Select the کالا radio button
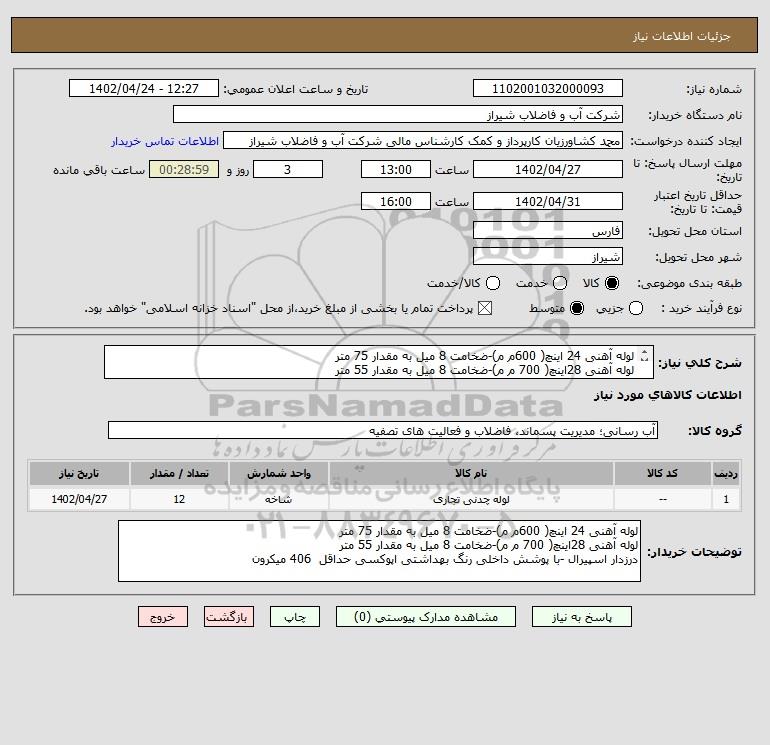 612,283
